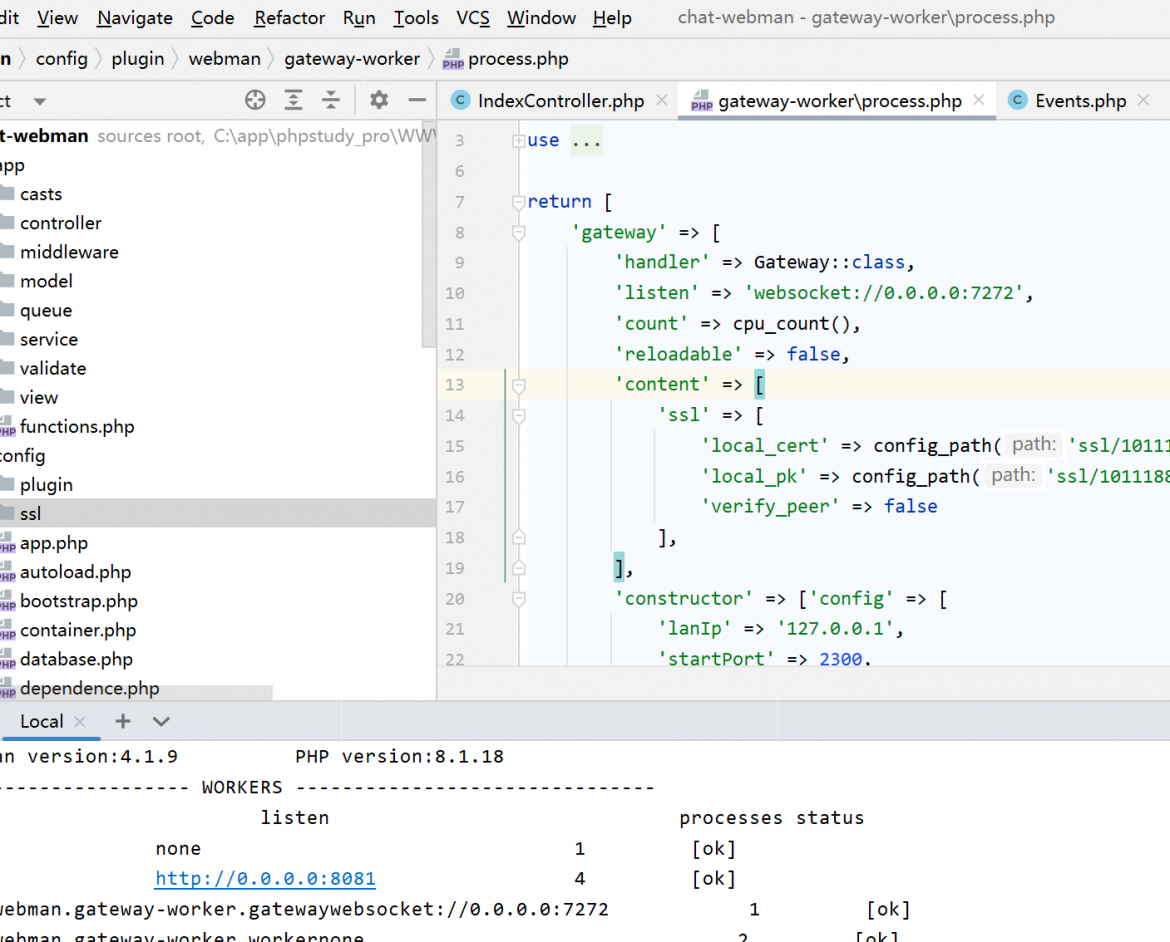Add a new terminal session tab
The height and width of the screenshot is (942, 1170).
(123, 721)
